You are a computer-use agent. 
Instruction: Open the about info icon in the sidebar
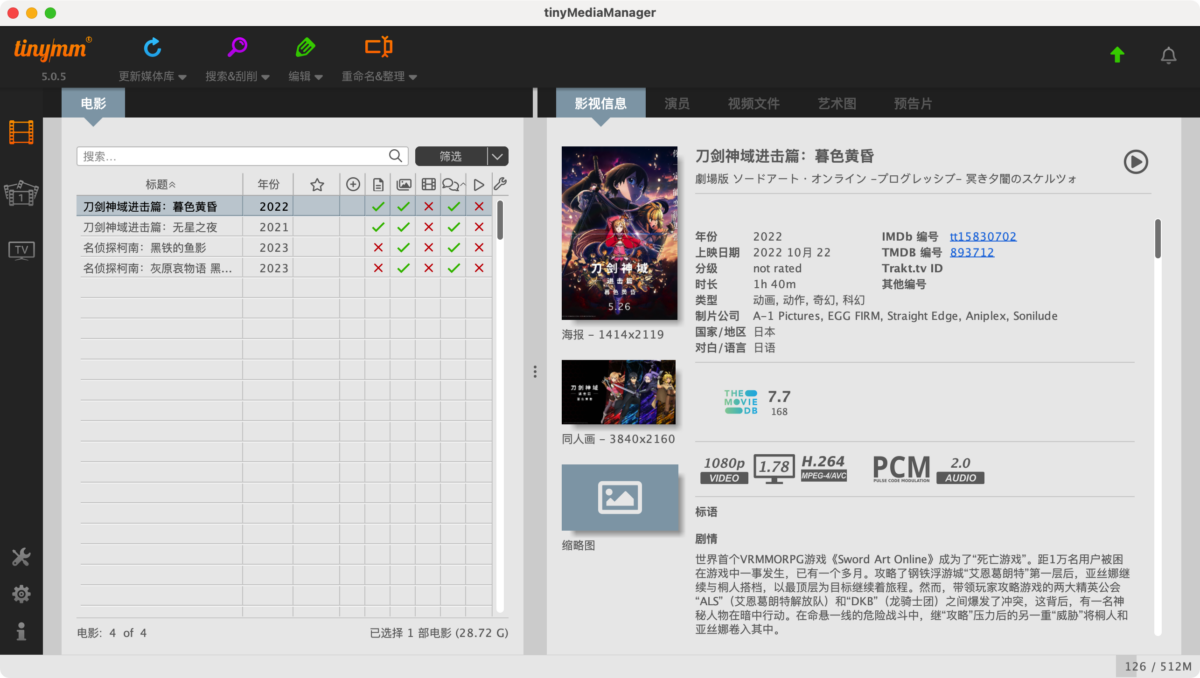(x=21, y=631)
